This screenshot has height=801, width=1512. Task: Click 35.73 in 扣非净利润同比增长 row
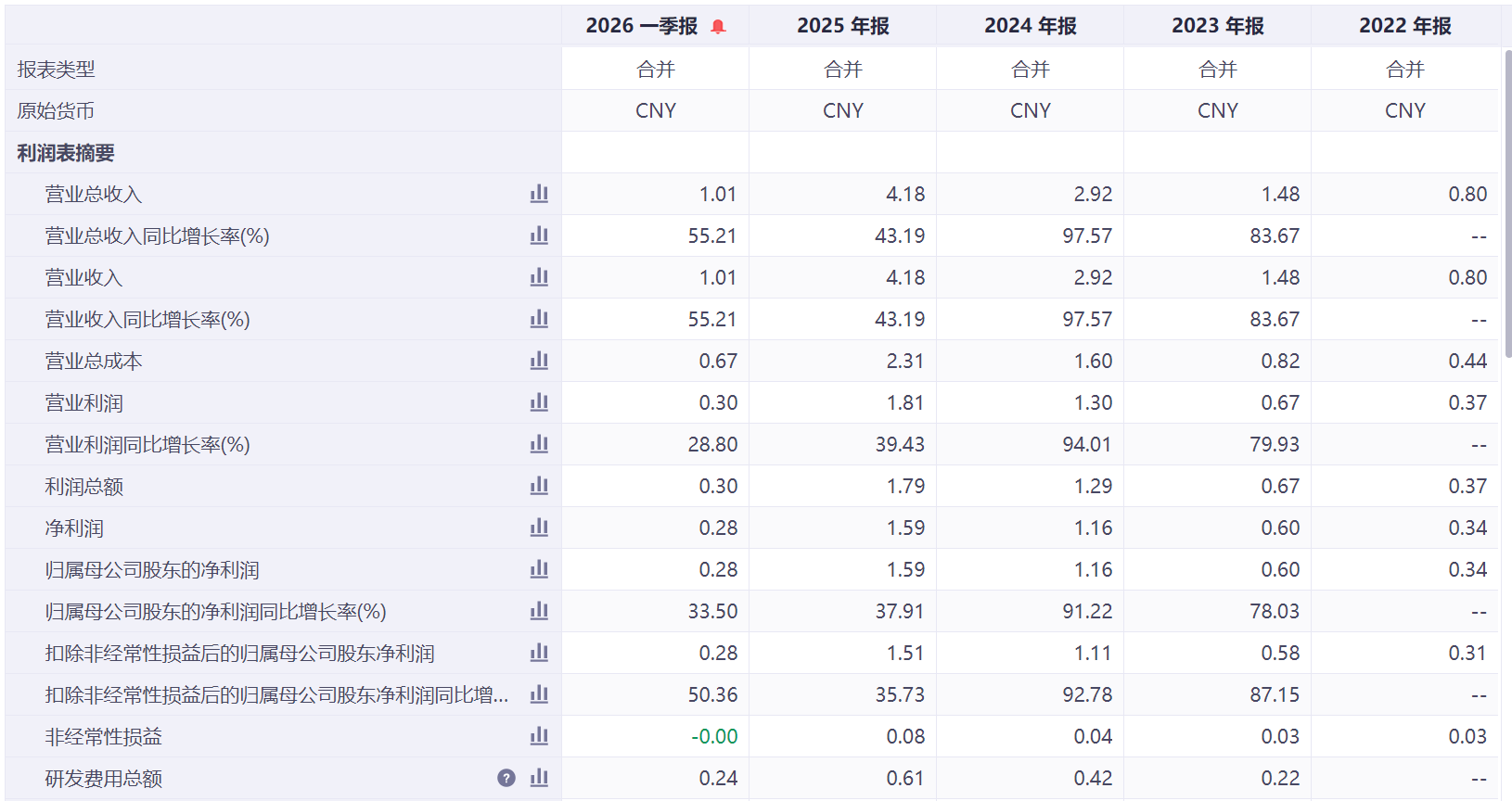[x=900, y=695]
